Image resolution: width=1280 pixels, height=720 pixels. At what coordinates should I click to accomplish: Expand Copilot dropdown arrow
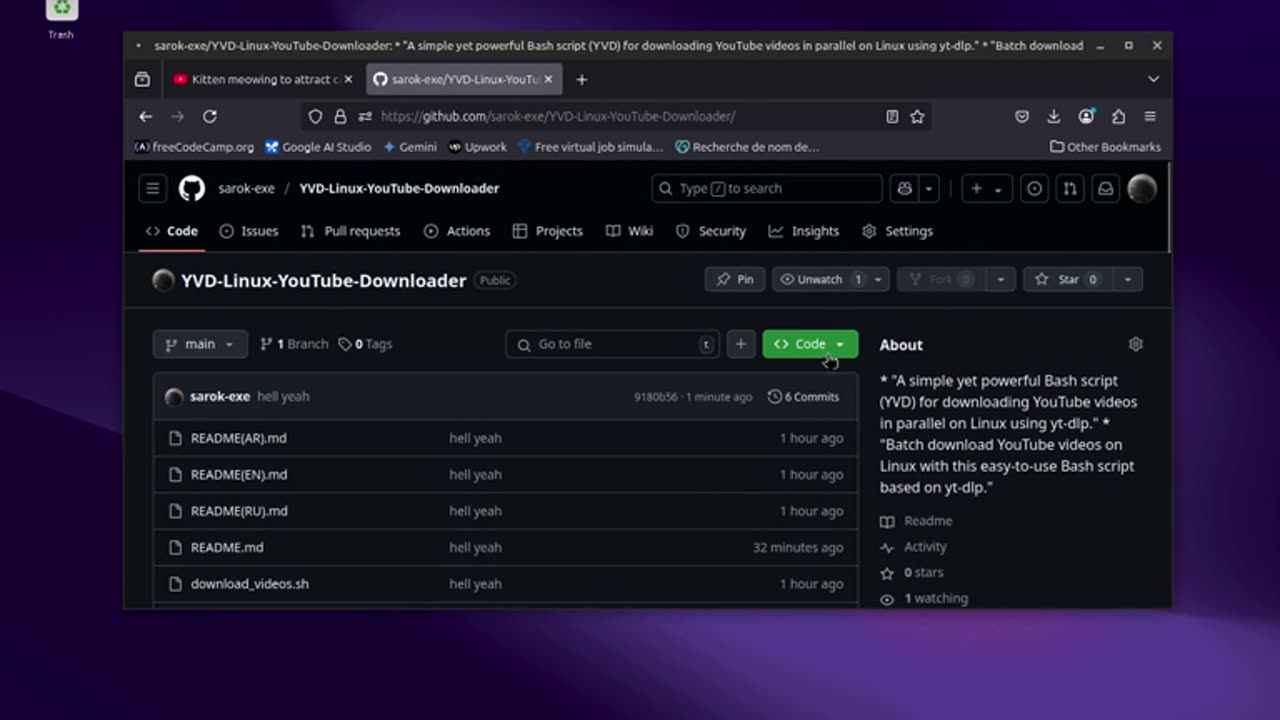(929, 188)
